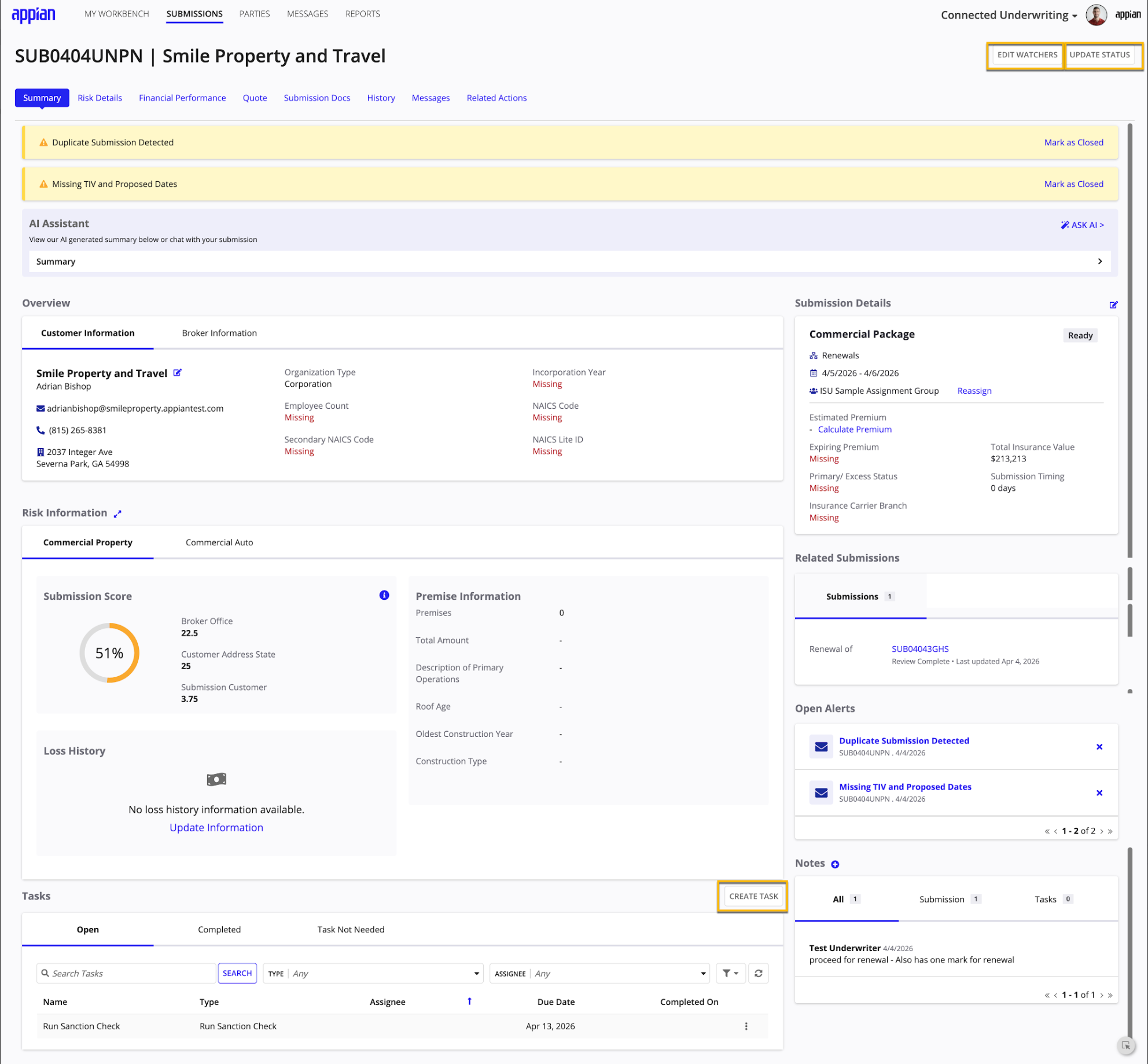Screen dimensions: 1148x1064
Task: Click Update Status button
Action: point(1099,54)
